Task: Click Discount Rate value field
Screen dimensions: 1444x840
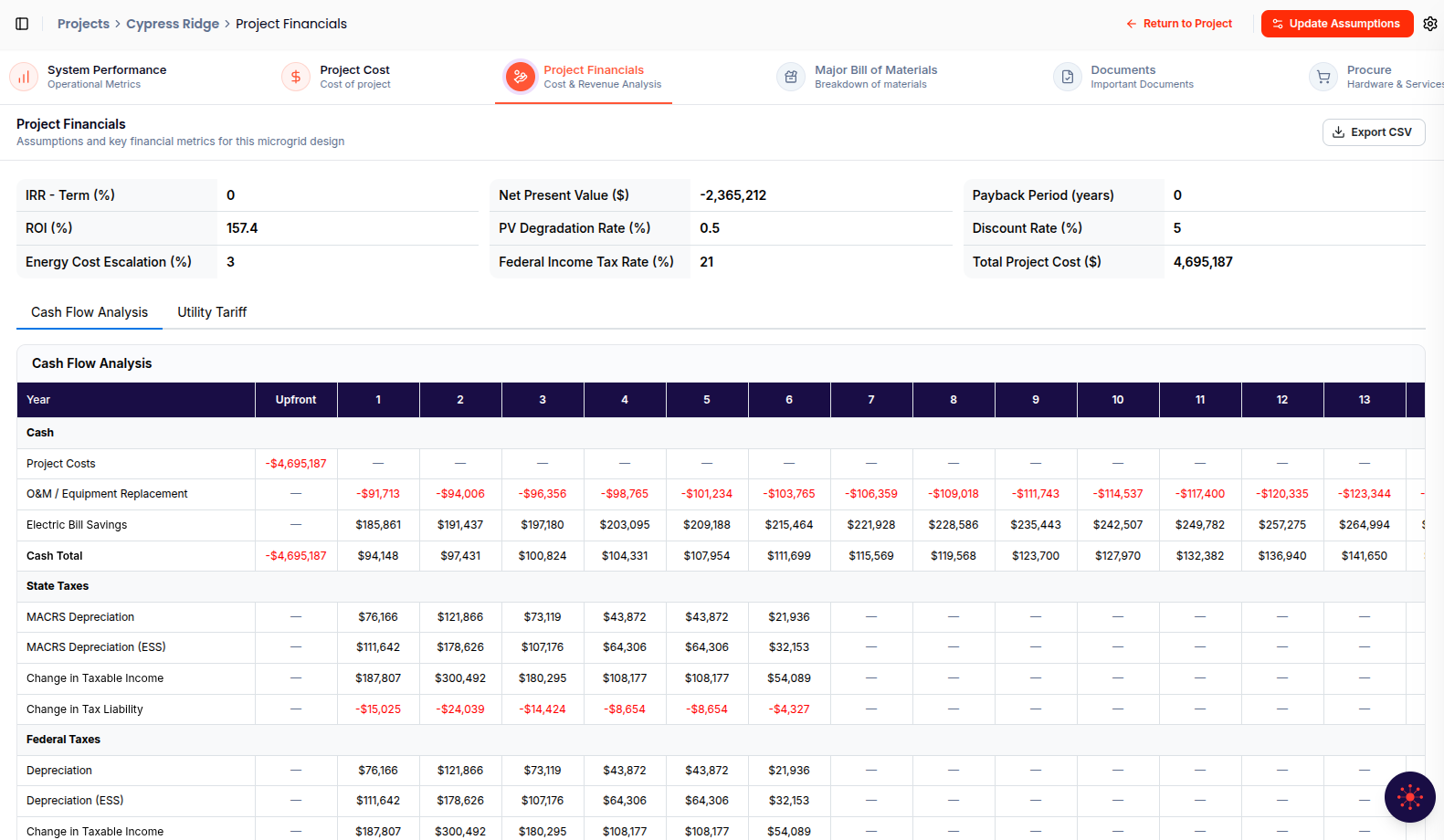Action: (1294, 228)
